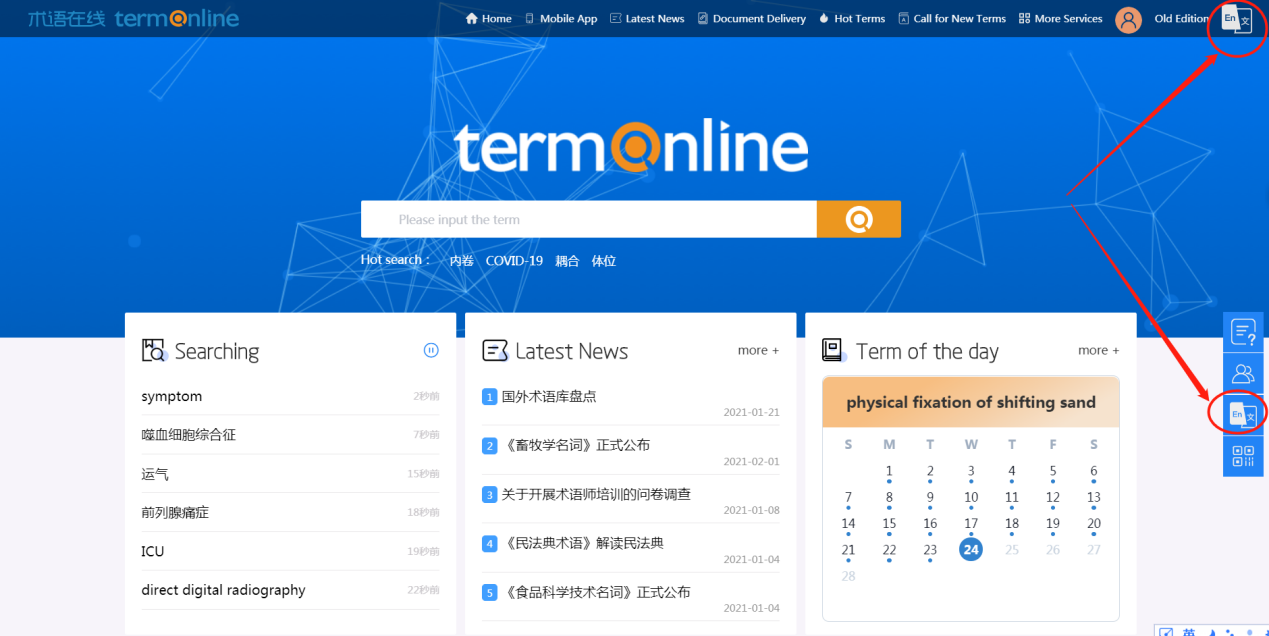
Task: Open the More Services menu
Action: 1060,19
